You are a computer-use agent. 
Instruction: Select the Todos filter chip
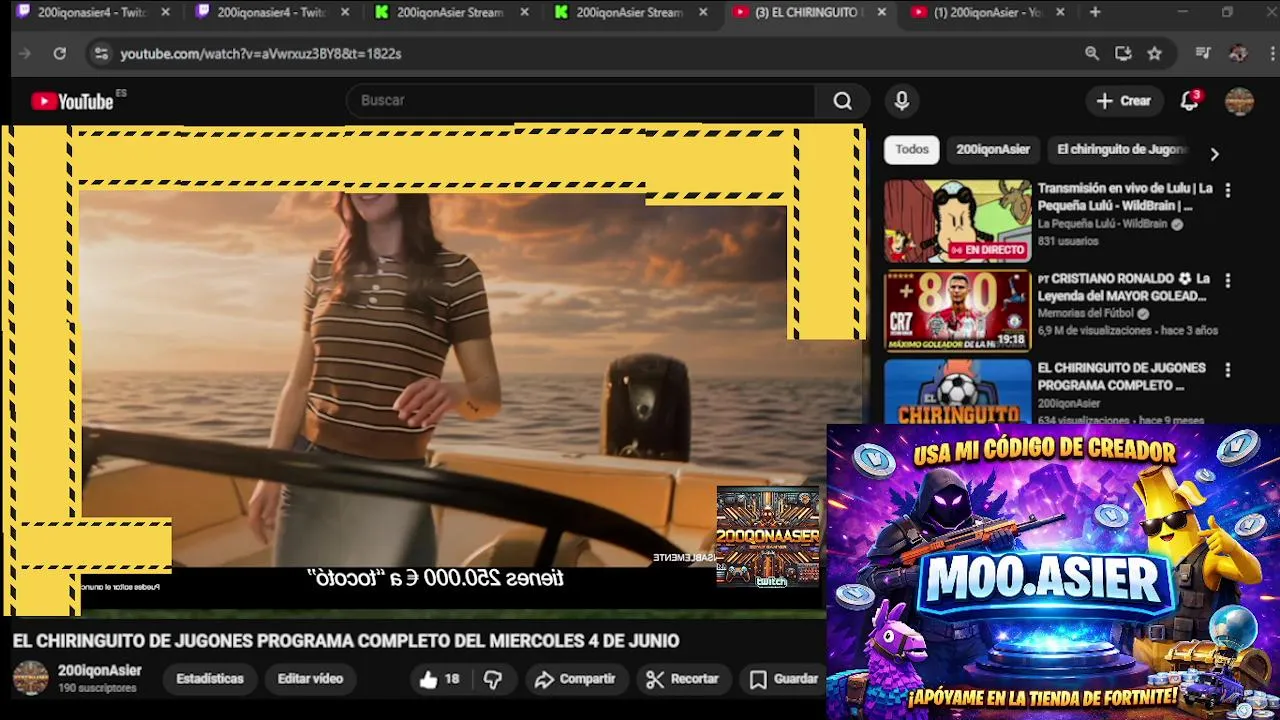point(911,149)
